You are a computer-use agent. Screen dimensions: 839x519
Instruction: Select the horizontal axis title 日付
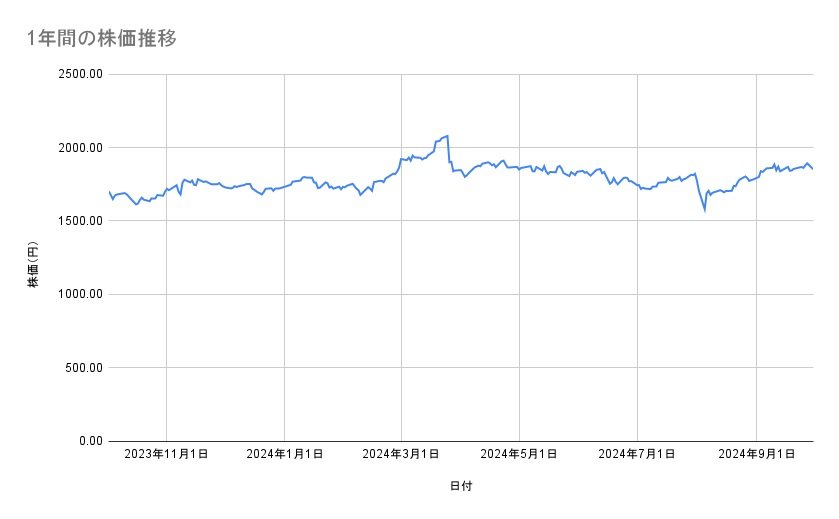461,487
